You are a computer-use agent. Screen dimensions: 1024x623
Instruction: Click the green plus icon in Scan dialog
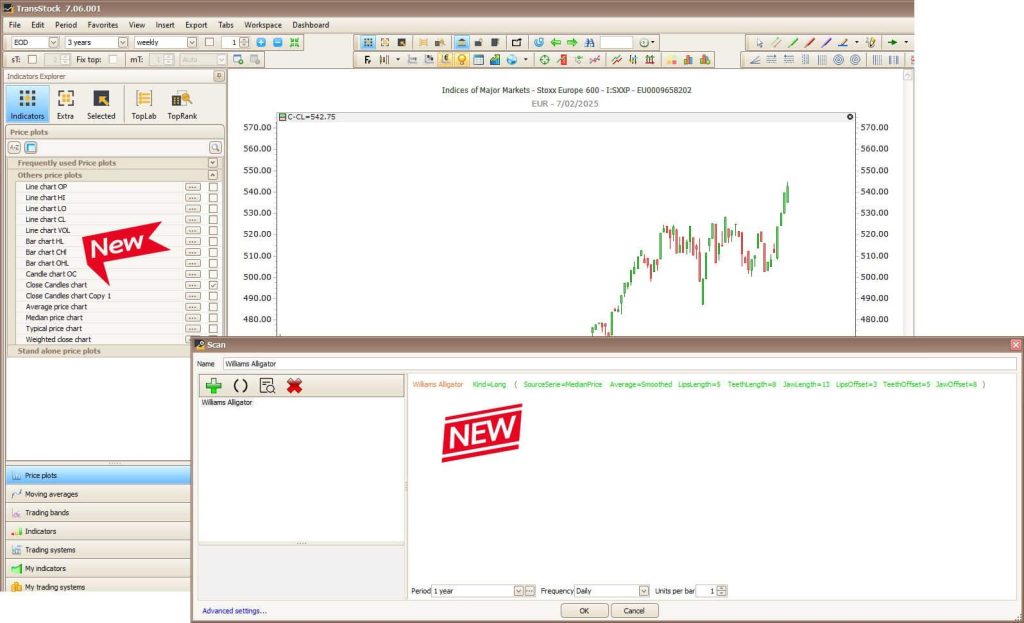(x=215, y=386)
